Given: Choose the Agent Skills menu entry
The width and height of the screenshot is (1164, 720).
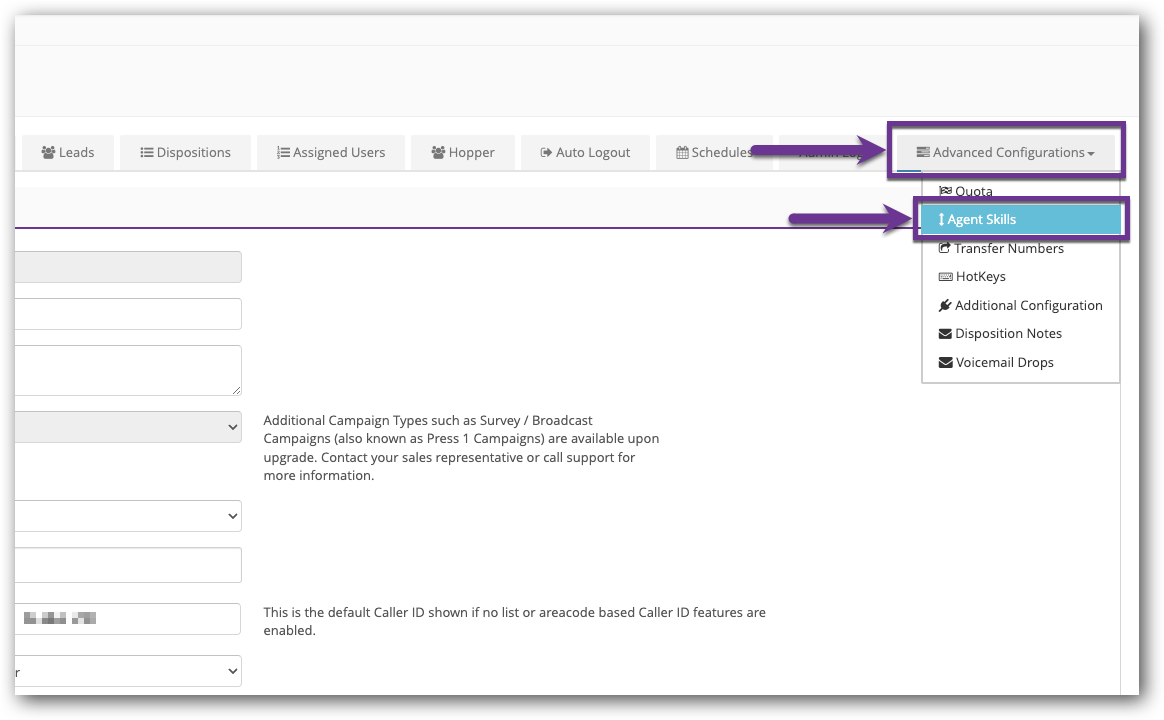Looking at the screenshot, I should (1020, 220).
